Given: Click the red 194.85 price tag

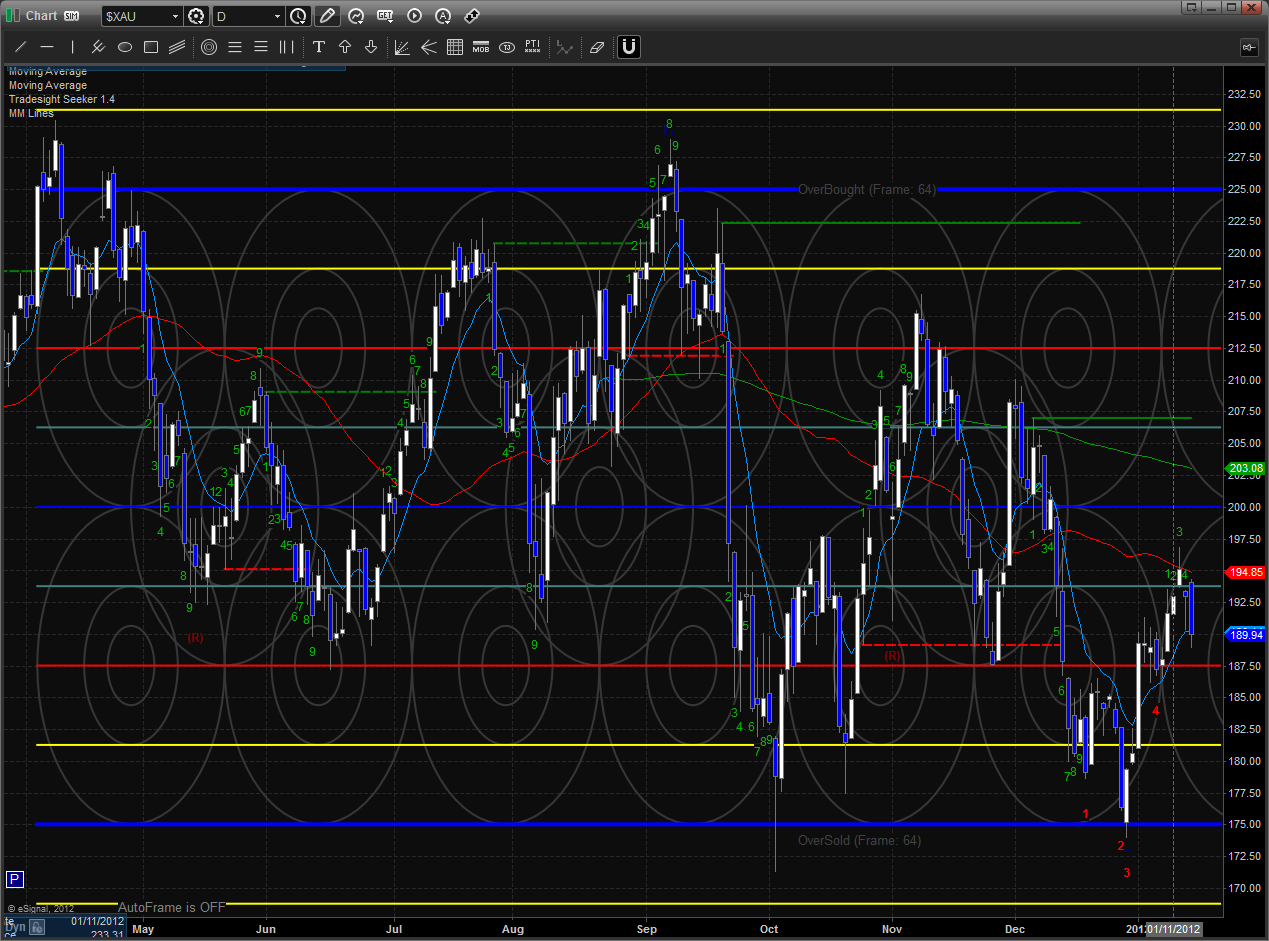Looking at the screenshot, I should tap(1247, 572).
